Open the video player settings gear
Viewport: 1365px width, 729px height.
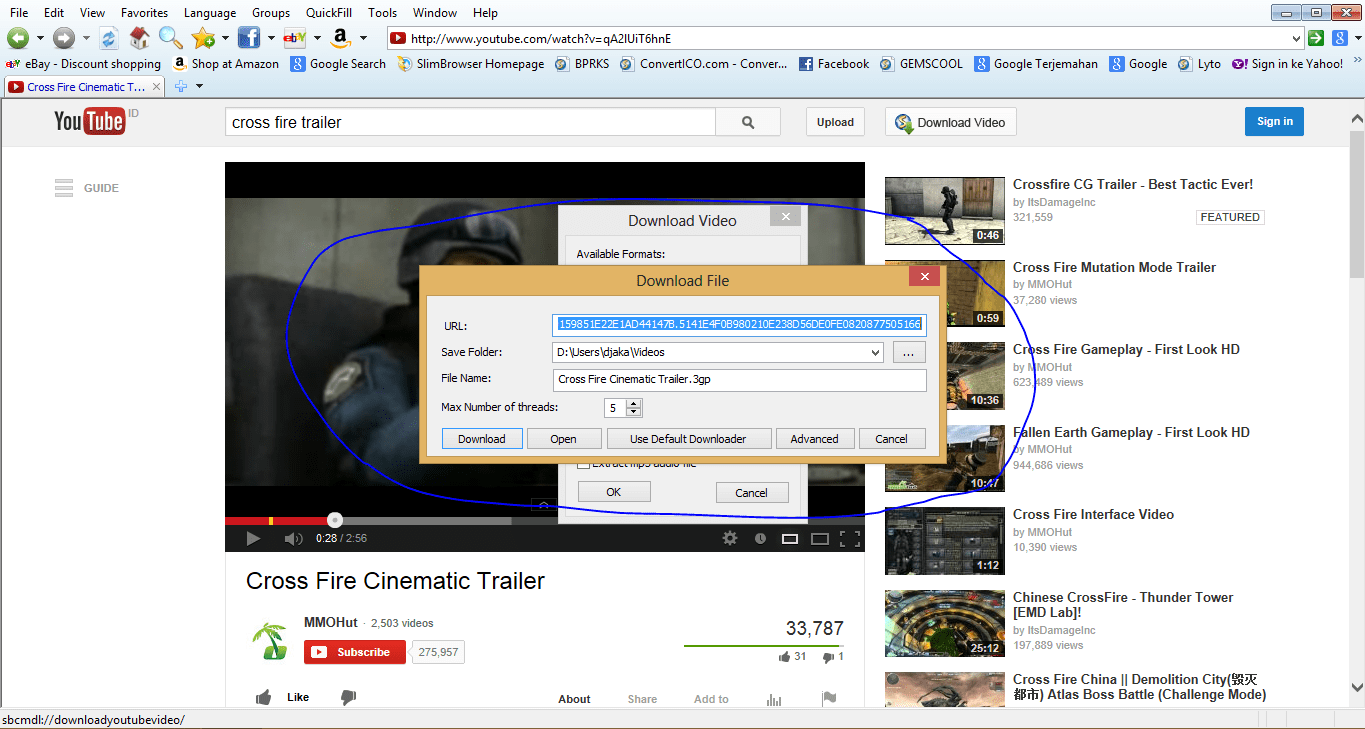coord(729,538)
